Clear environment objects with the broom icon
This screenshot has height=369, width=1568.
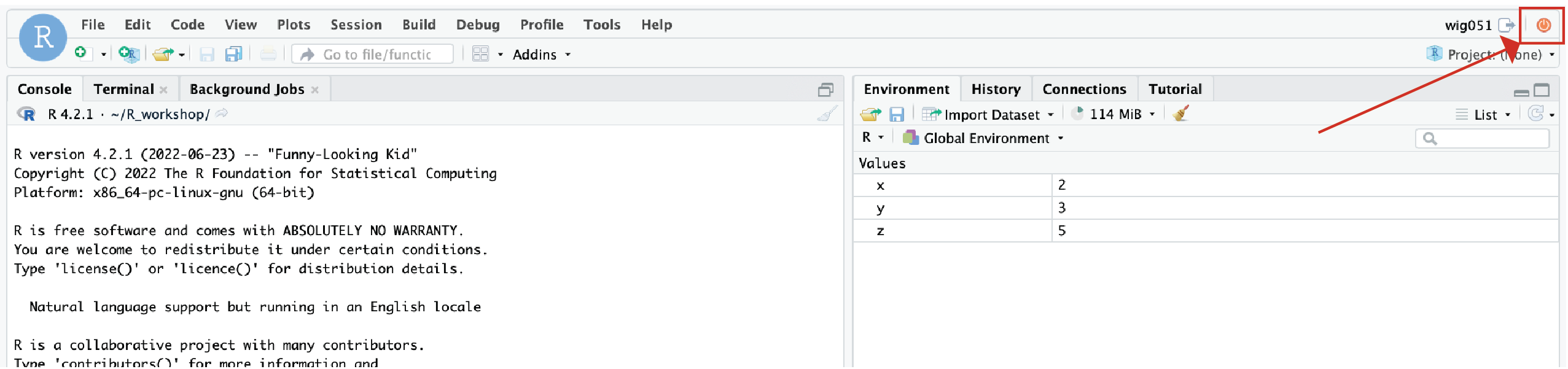tap(1180, 114)
